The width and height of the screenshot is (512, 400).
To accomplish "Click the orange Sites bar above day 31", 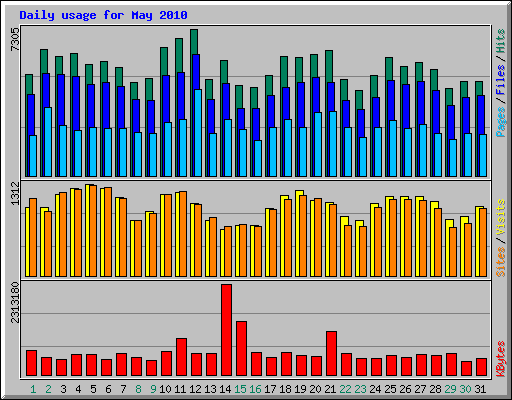I will pyautogui.click(x=483, y=242).
